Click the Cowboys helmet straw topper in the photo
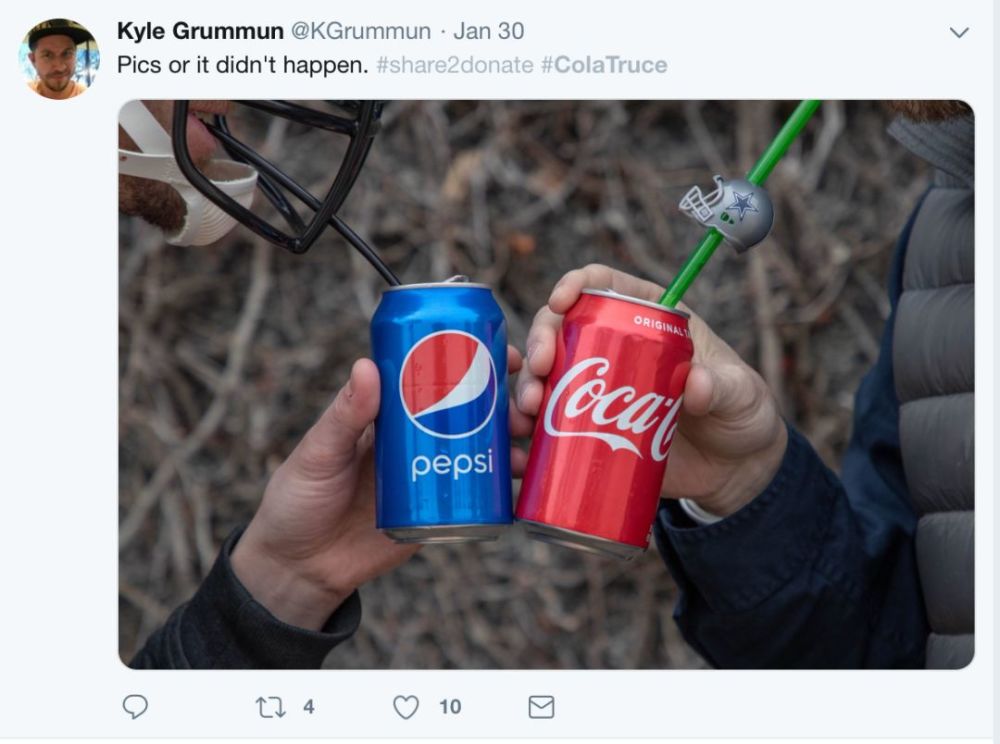 pyautogui.click(x=727, y=212)
